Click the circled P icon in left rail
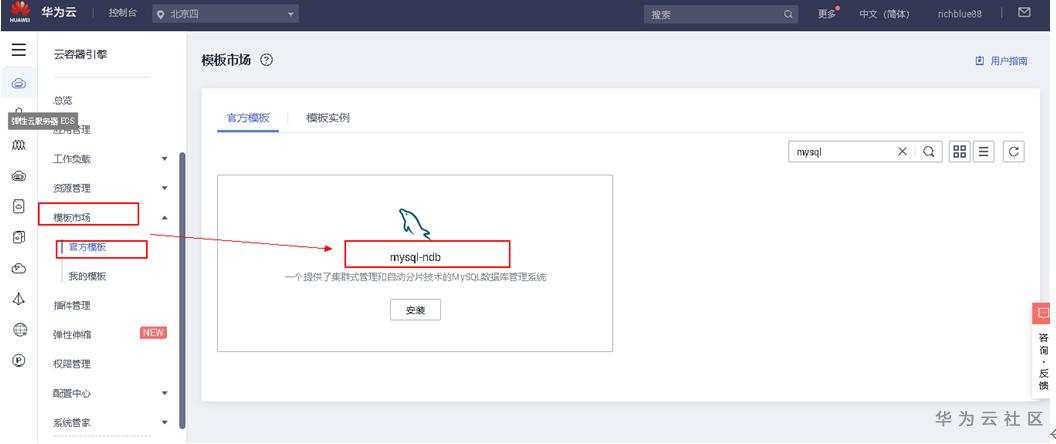The image size is (1056, 444). coord(20,360)
